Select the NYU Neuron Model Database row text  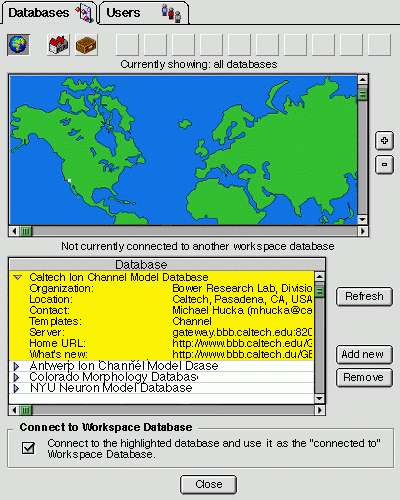point(111,388)
